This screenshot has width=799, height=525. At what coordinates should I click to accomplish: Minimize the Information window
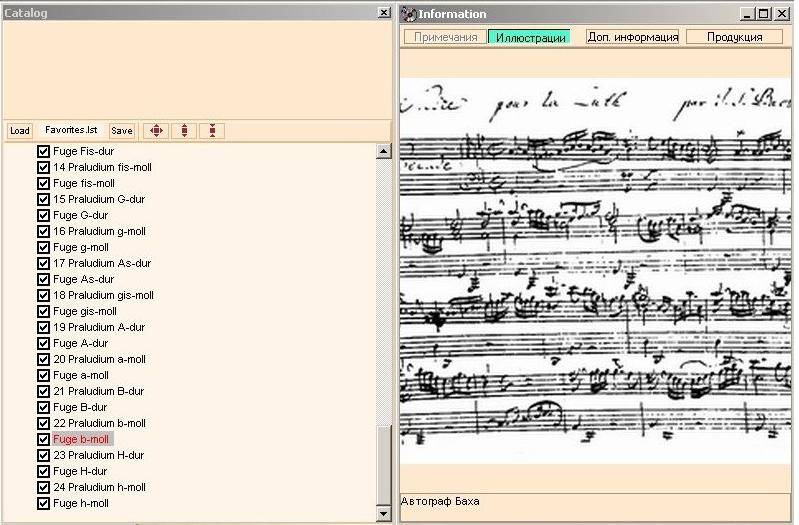pyautogui.click(x=747, y=14)
